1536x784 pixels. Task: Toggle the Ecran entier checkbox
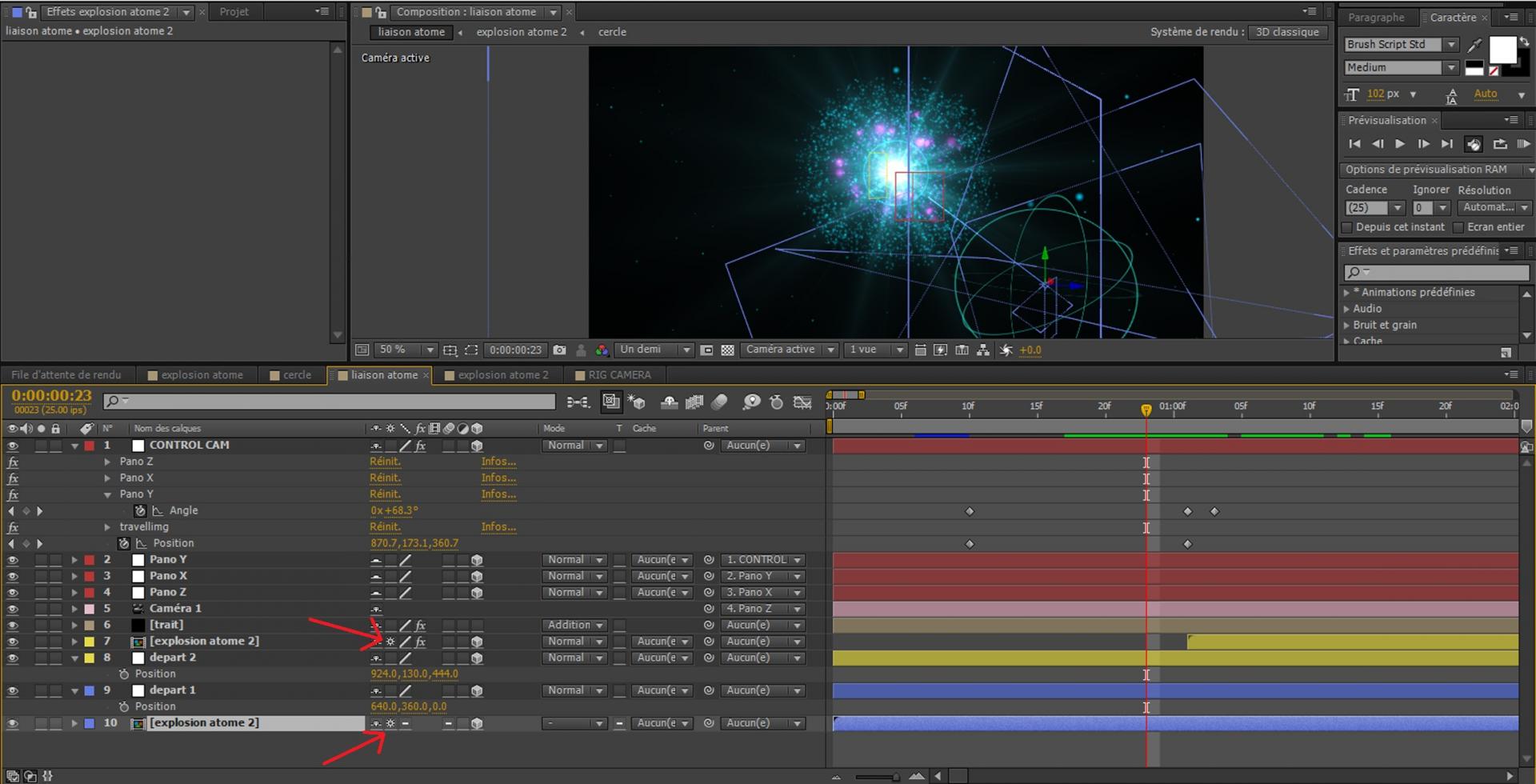tap(1458, 227)
